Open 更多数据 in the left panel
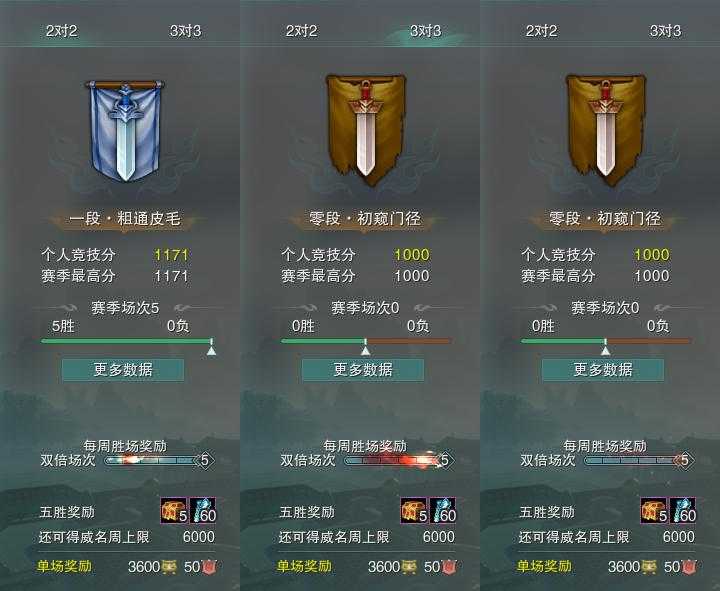This screenshot has width=720, height=591. click(x=123, y=370)
